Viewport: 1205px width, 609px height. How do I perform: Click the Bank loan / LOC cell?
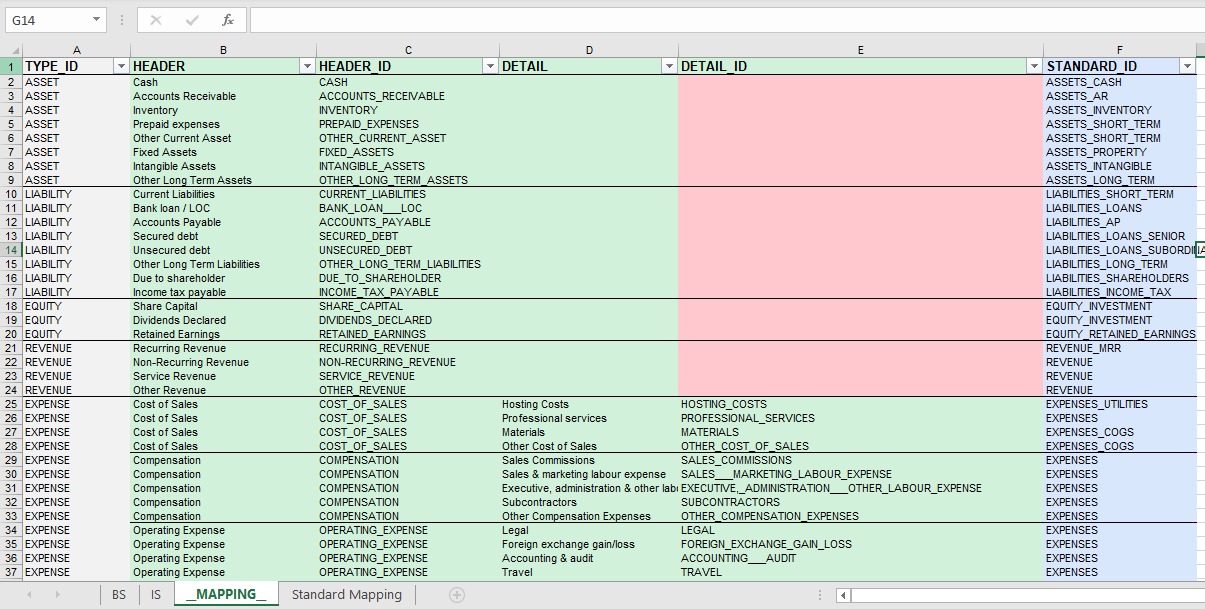tap(223, 208)
